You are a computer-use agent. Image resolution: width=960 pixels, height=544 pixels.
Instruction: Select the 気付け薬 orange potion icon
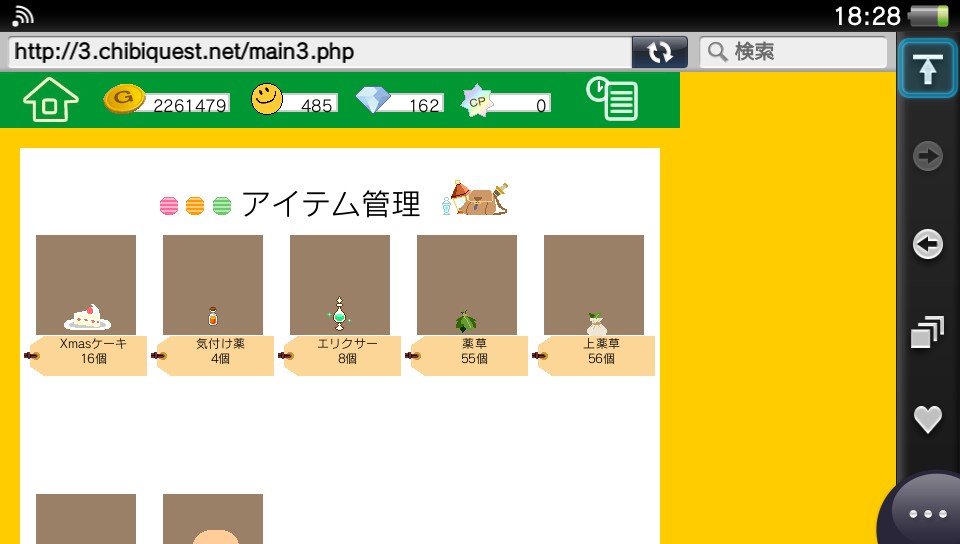pos(212,316)
